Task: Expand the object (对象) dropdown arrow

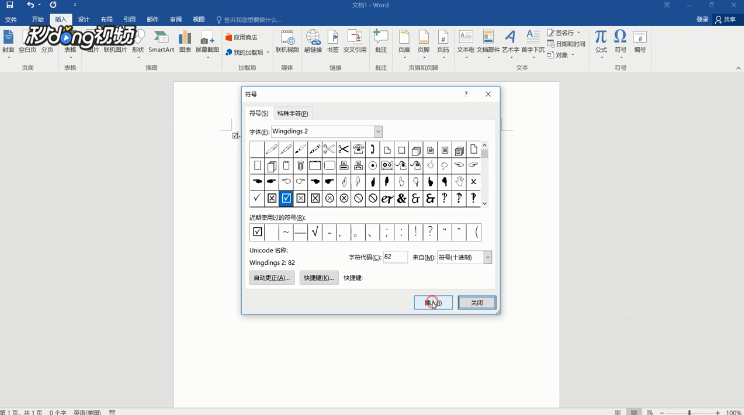Action: (573, 55)
